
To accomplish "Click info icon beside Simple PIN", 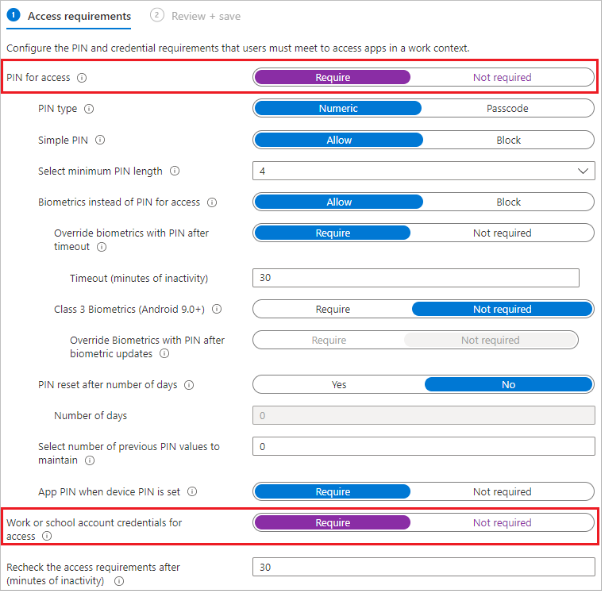I will coord(100,140).
